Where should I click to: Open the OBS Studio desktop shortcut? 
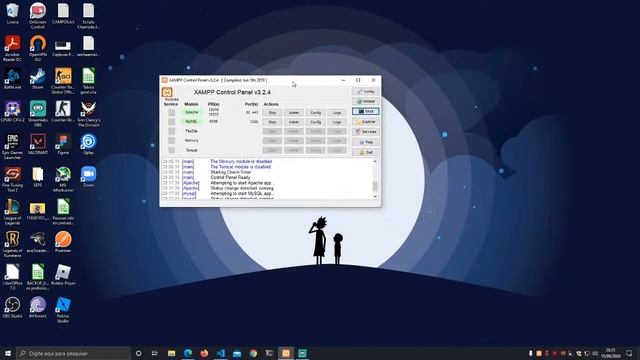point(12,308)
